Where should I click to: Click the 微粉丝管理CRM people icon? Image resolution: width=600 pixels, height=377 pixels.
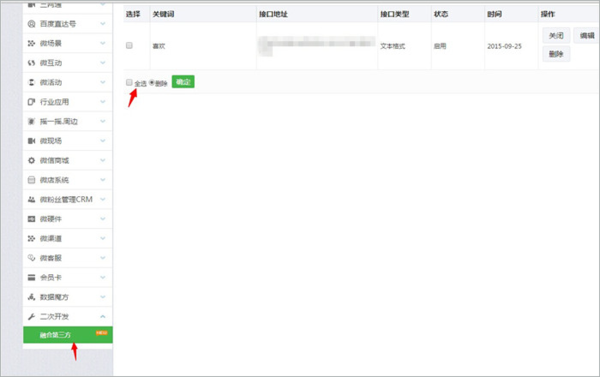(31, 200)
